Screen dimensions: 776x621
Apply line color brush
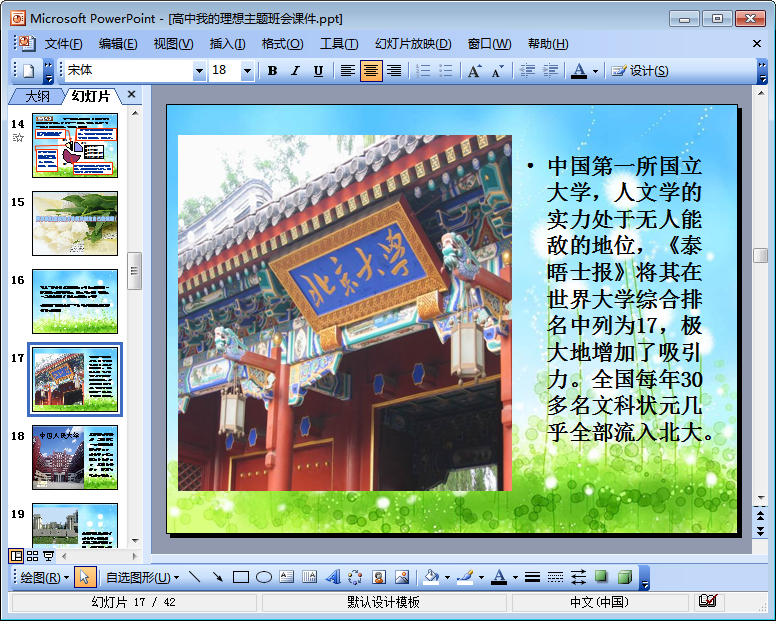coord(465,577)
